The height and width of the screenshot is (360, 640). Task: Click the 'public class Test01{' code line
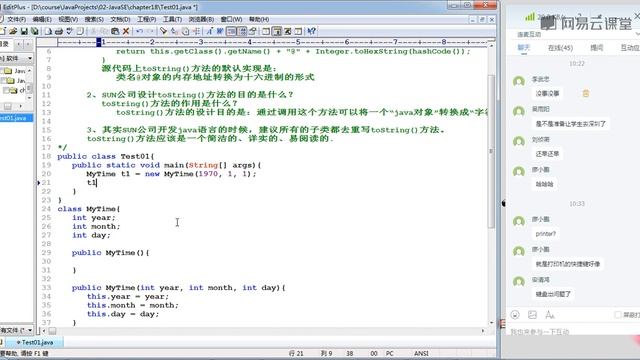(x=106, y=156)
